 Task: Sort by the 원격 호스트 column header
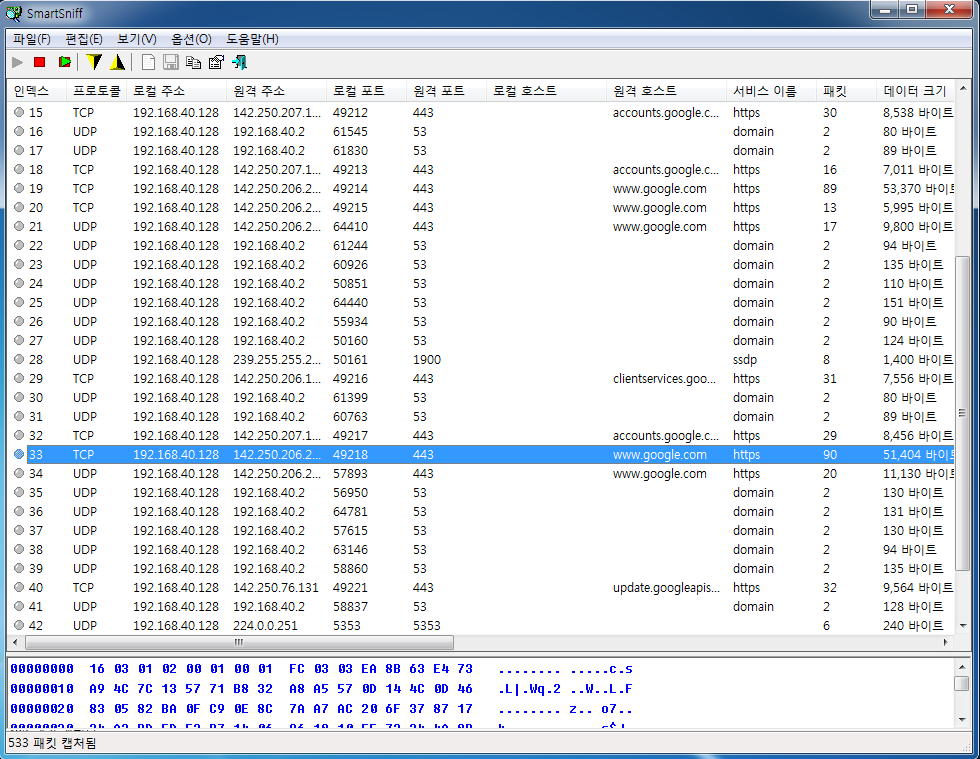point(666,91)
